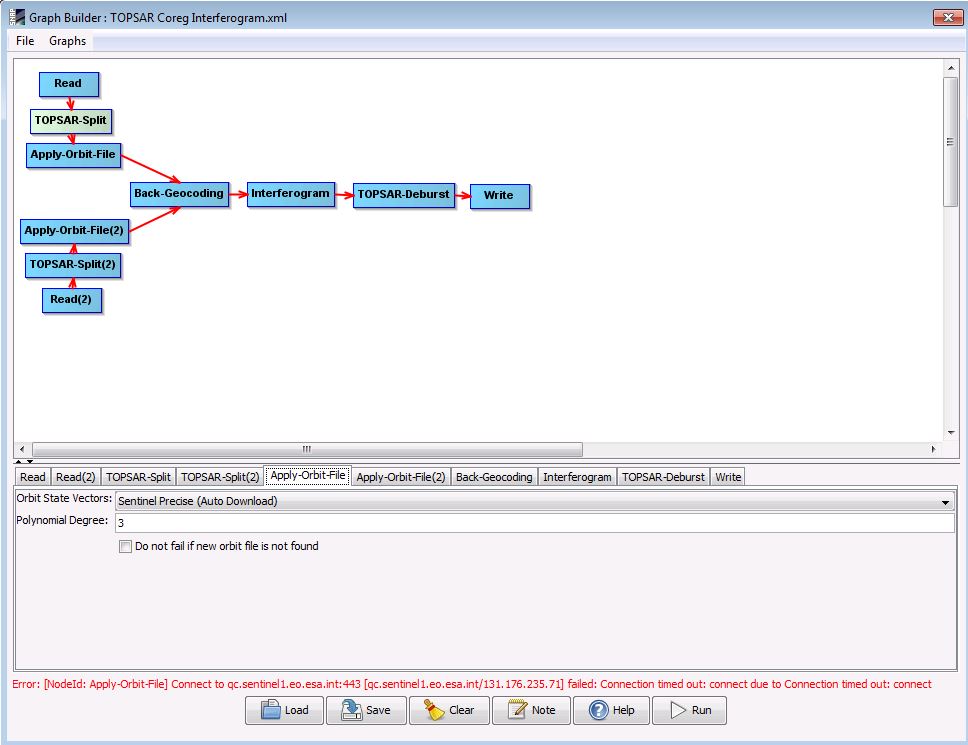
Task: Open the Back-Geocoding tab
Action: (494, 477)
